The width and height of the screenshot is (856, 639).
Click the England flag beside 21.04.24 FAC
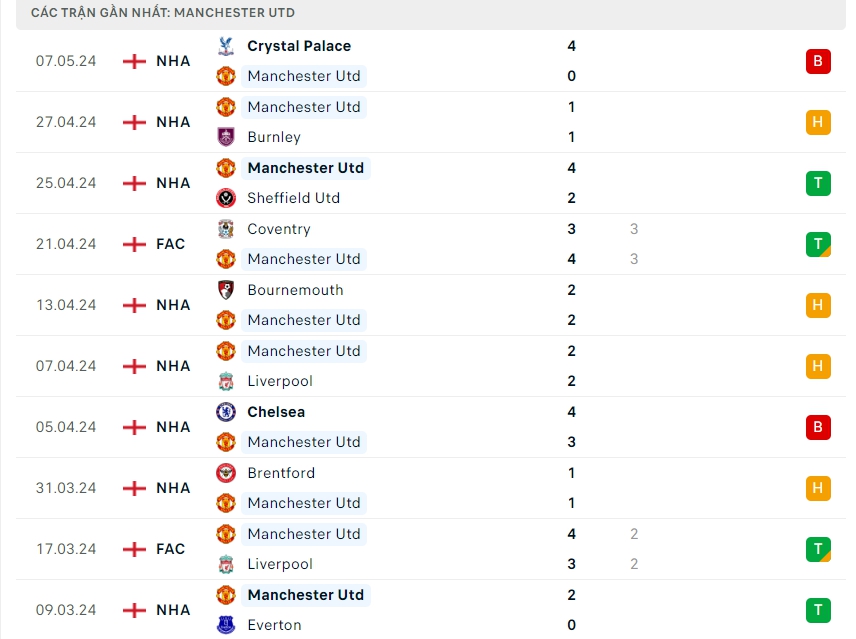pos(134,244)
